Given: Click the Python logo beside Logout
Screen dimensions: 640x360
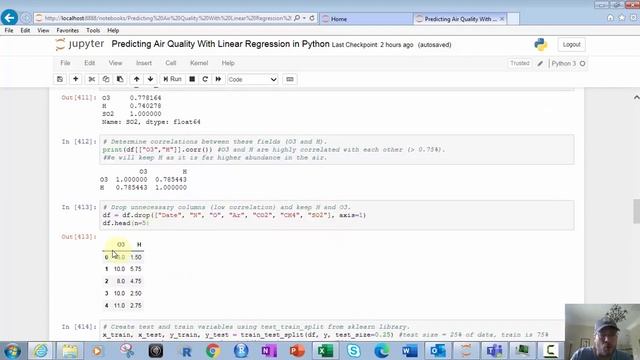Looking at the screenshot, I should pyautogui.click(x=540, y=44).
